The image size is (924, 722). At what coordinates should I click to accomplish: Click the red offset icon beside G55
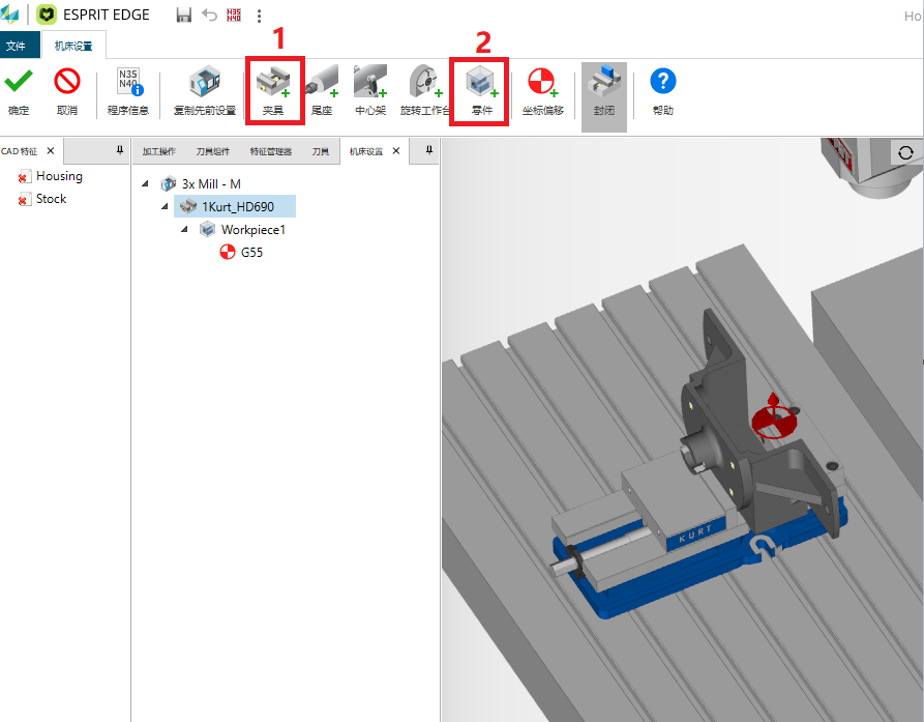227,252
